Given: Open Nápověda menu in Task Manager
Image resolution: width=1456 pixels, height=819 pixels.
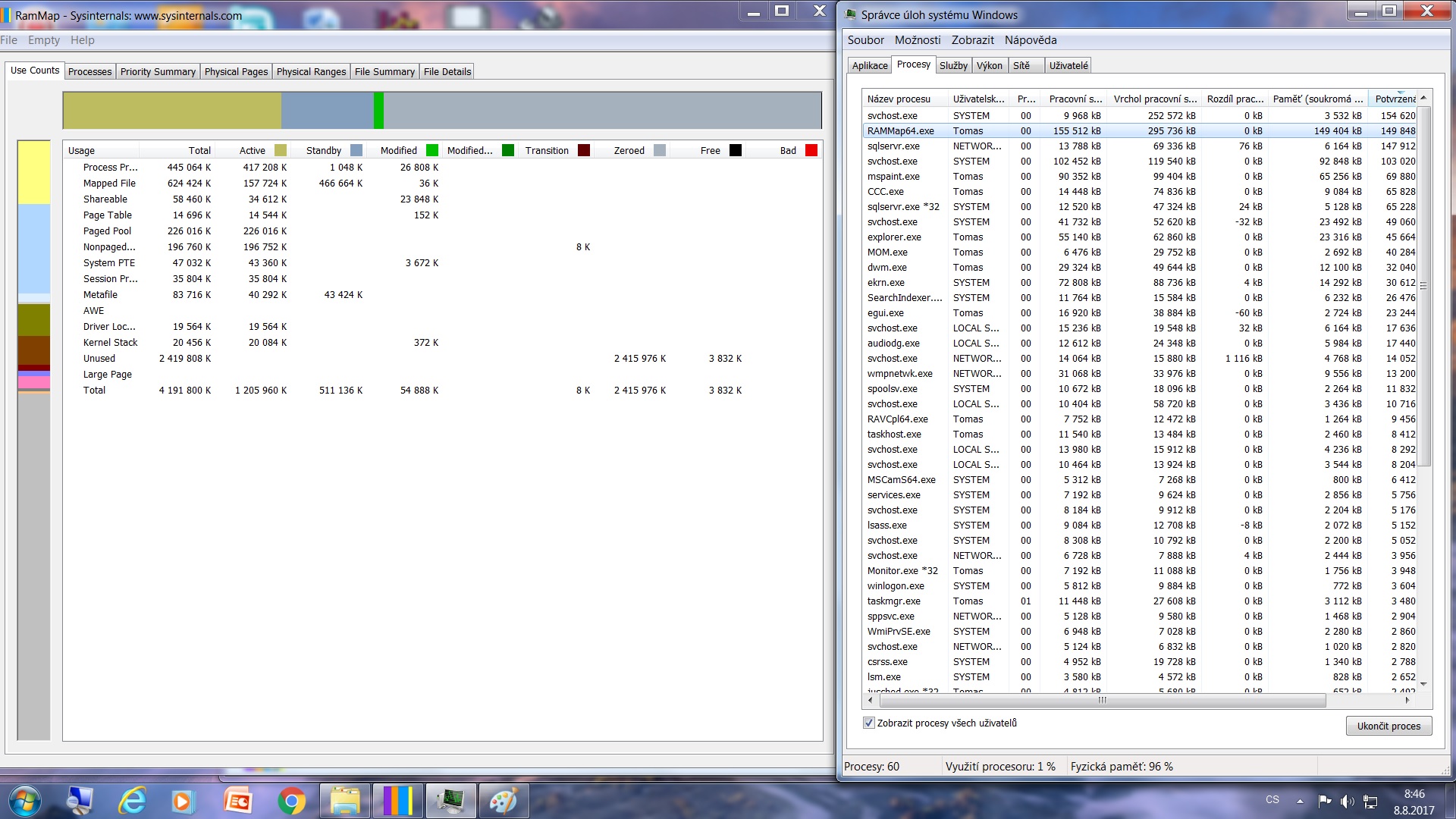Looking at the screenshot, I should tap(1031, 40).
